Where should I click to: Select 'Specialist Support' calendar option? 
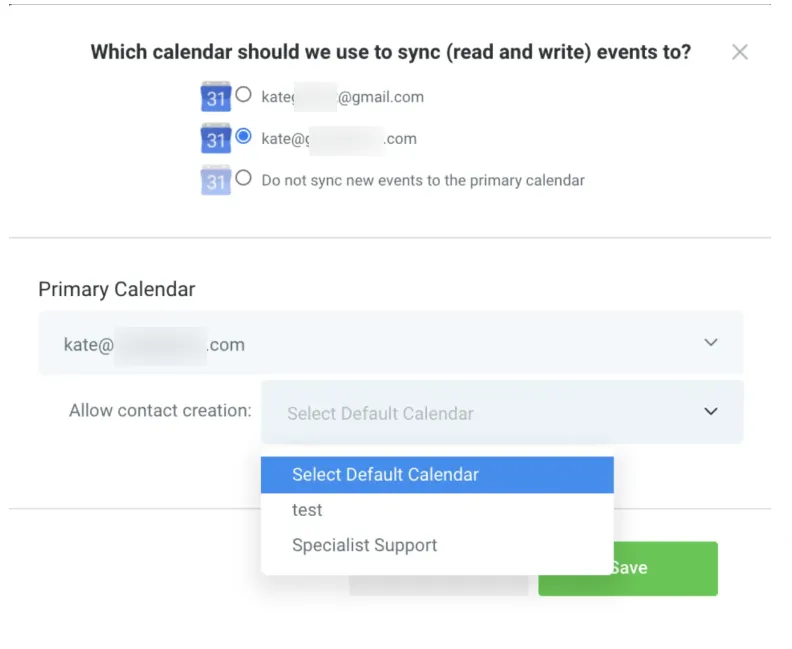click(x=365, y=546)
